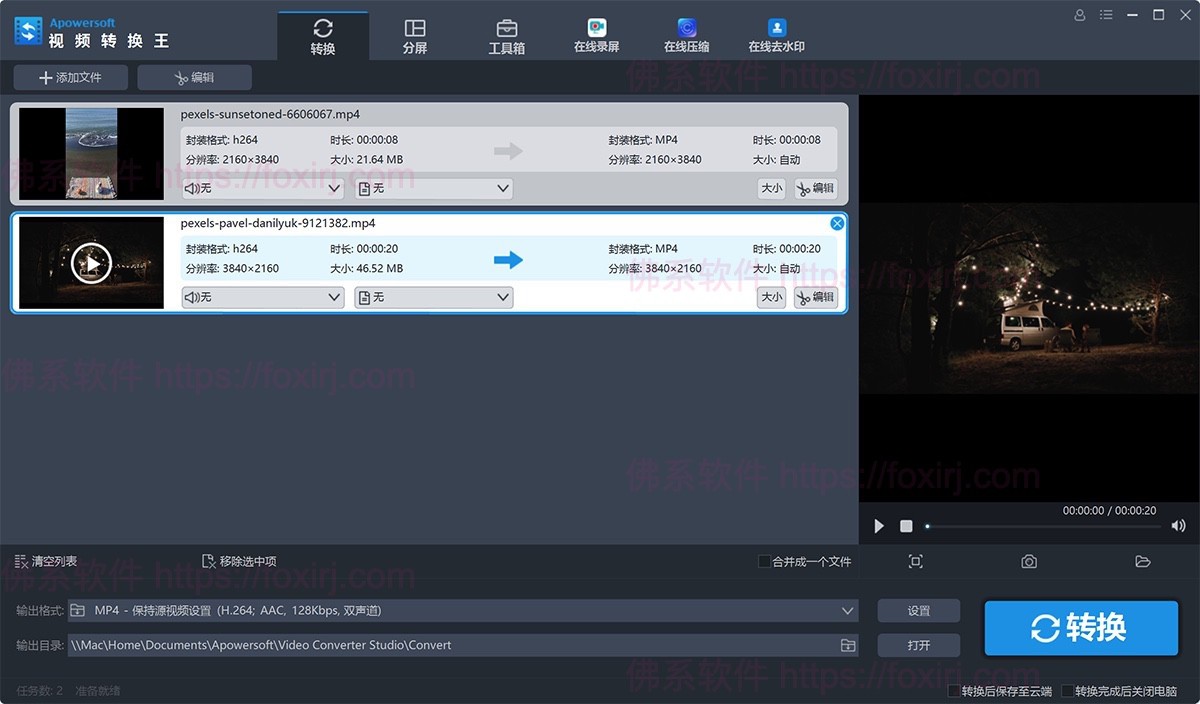Browse output directory folder icon
Viewport: 1200px width, 704px height.
point(847,645)
